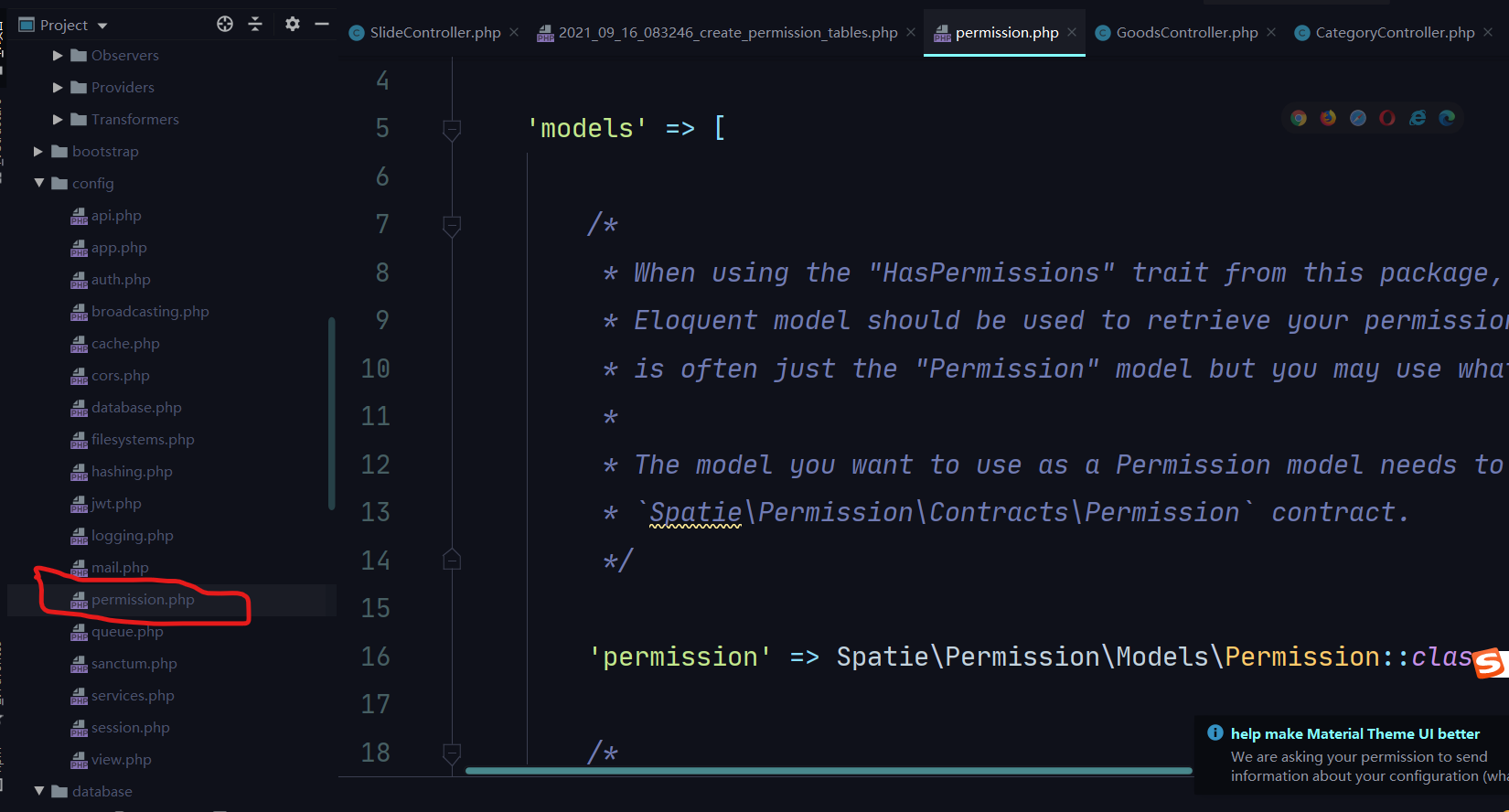
Task: Collapse all in Project panel
Action: [255, 25]
